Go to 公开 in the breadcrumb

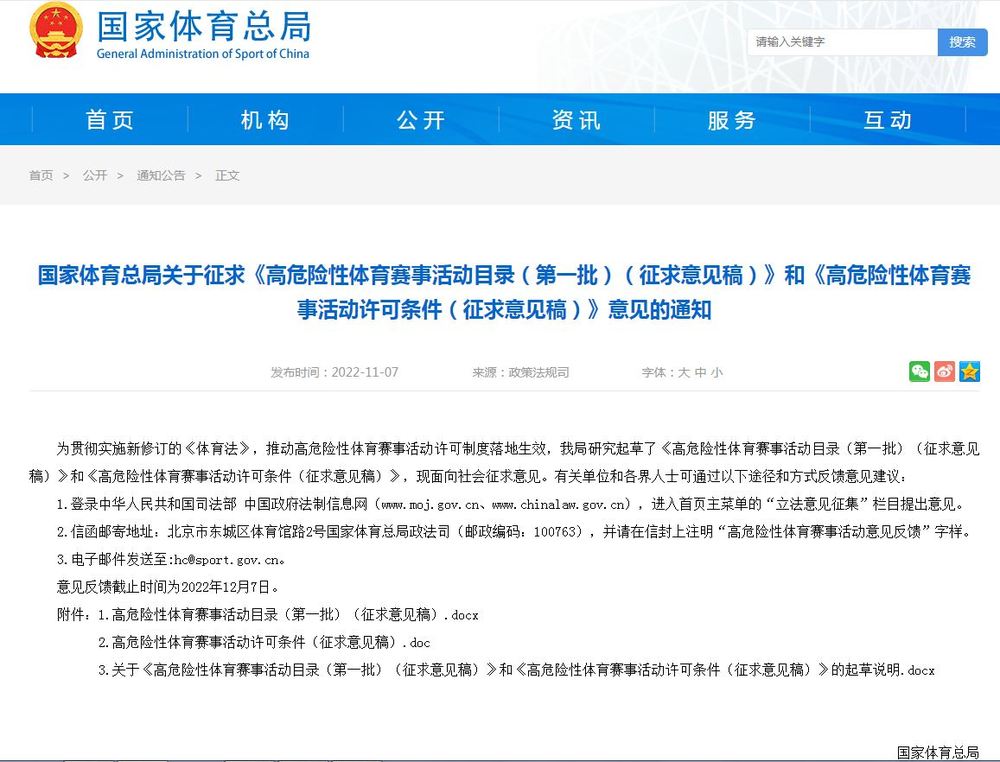[94, 175]
